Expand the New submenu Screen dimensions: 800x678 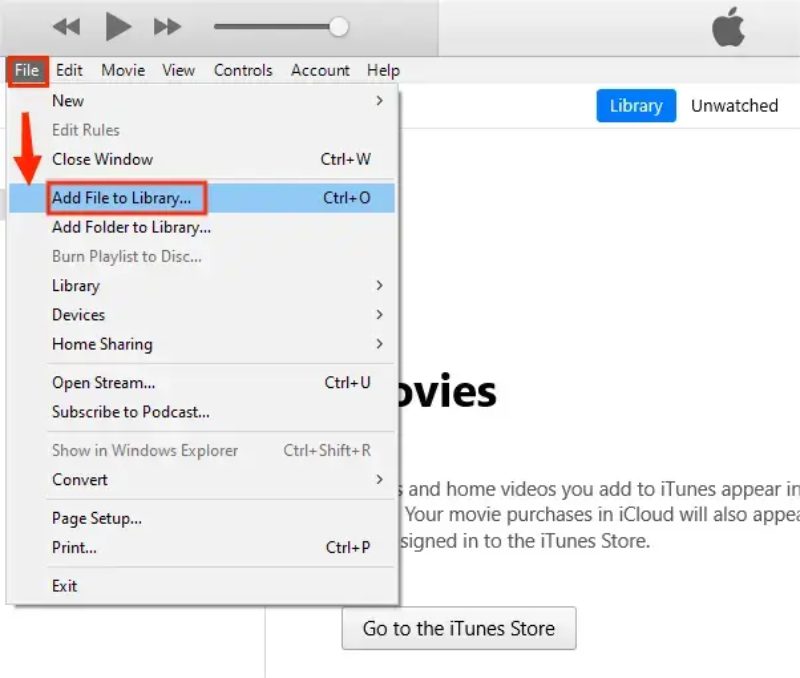click(x=202, y=101)
